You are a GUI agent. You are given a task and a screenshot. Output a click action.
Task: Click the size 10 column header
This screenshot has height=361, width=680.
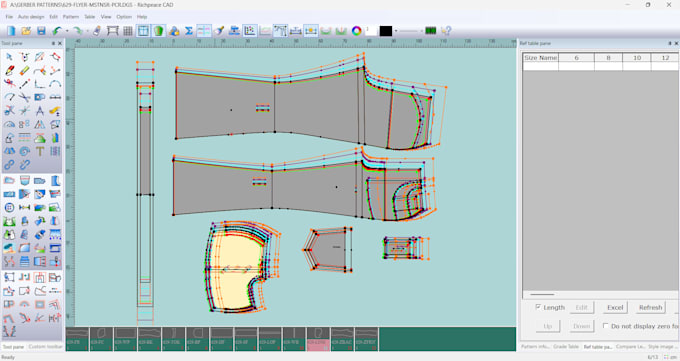[637, 58]
